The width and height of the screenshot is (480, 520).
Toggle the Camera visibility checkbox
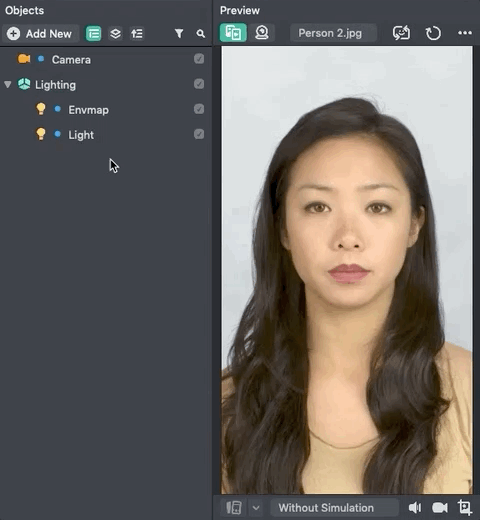click(199, 59)
